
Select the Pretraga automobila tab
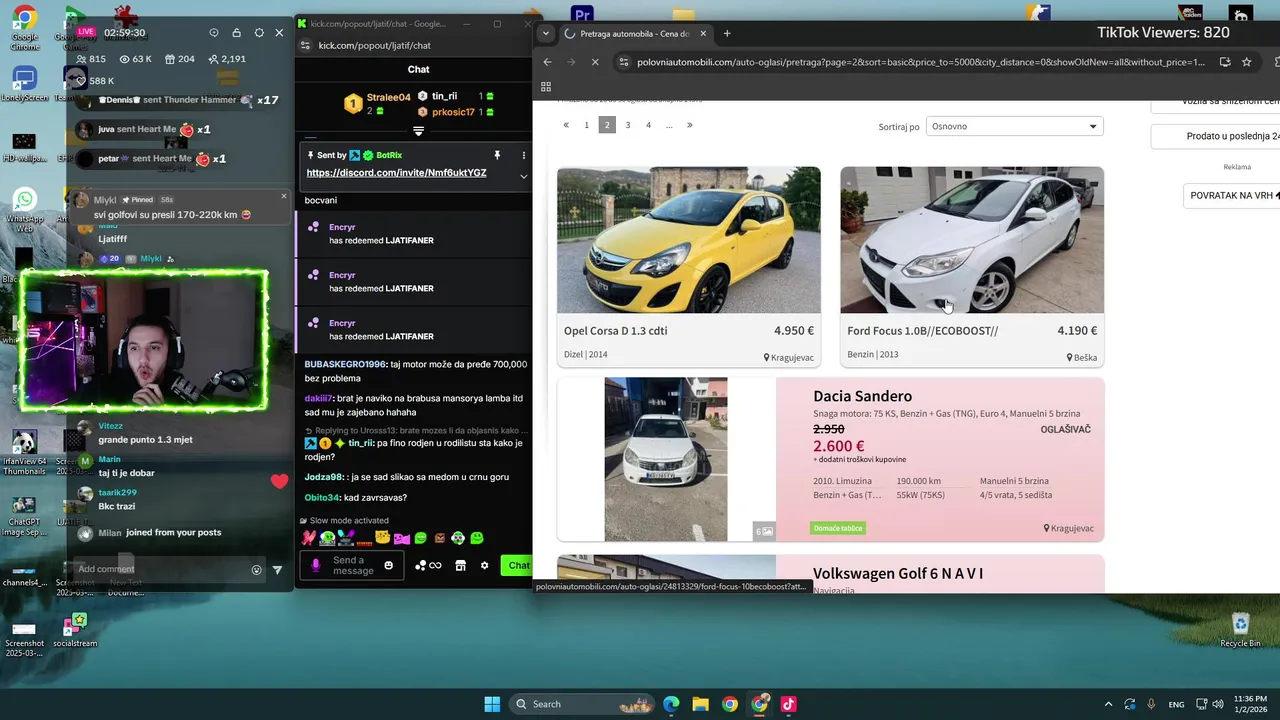click(634, 33)
